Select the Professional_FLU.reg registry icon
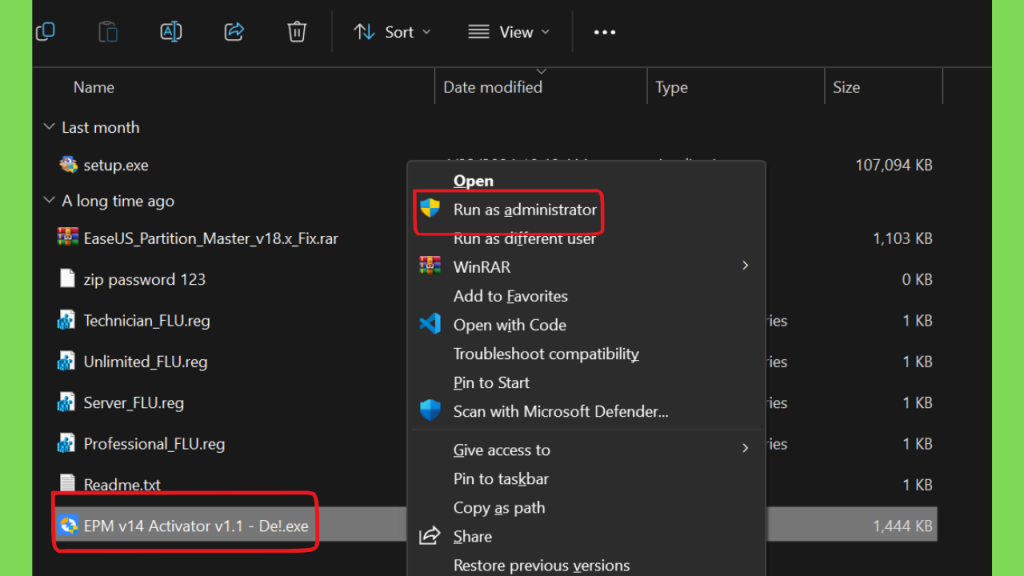1024x576 pixels. [66, 443]
